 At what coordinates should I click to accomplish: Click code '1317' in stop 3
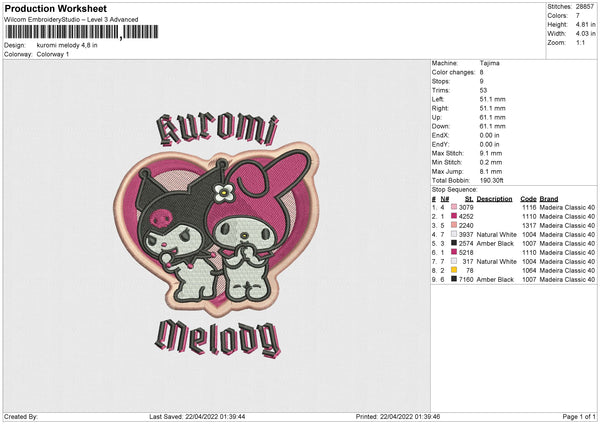[529, 225]
